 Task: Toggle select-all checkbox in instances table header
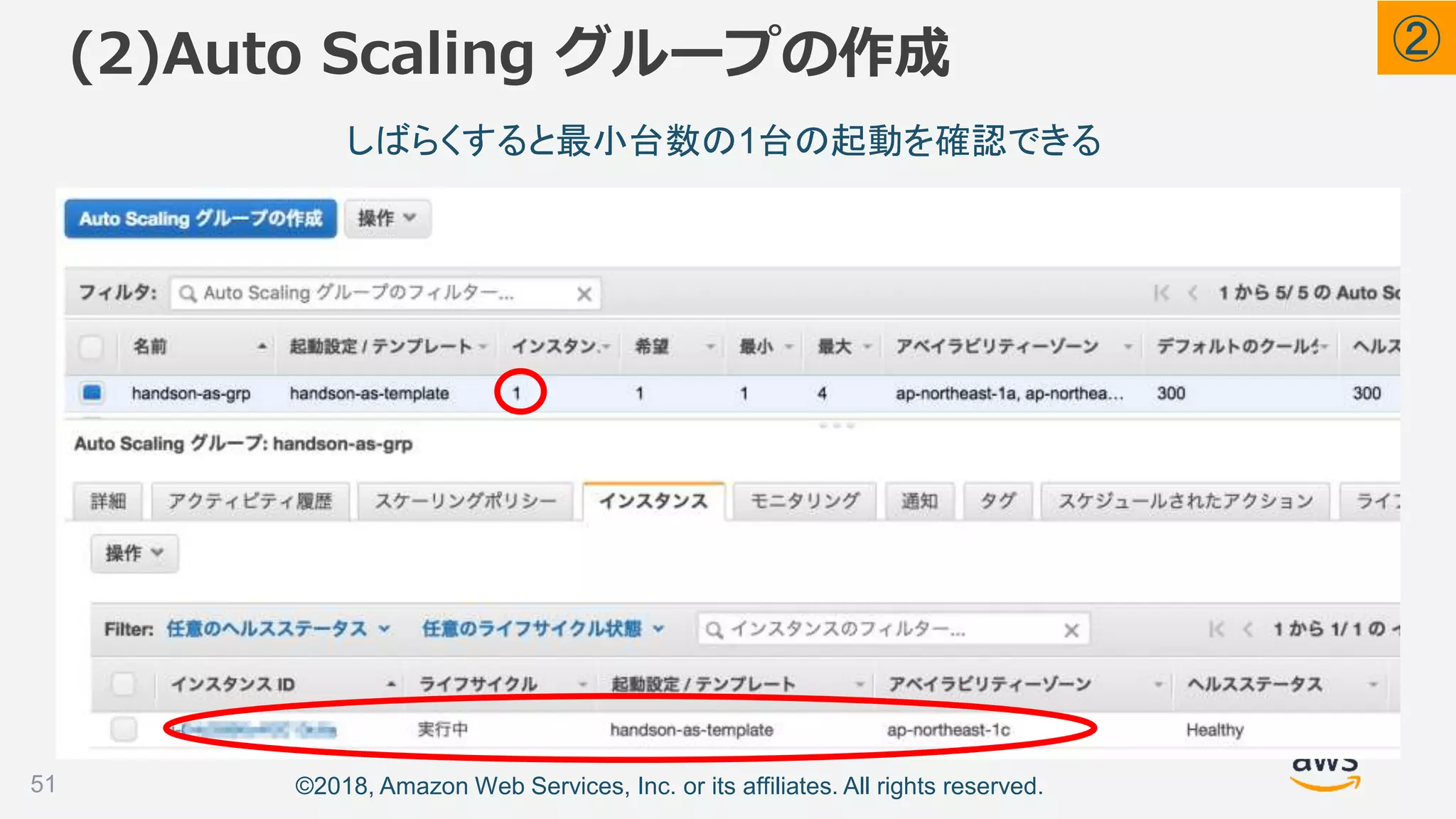point(123,684)
